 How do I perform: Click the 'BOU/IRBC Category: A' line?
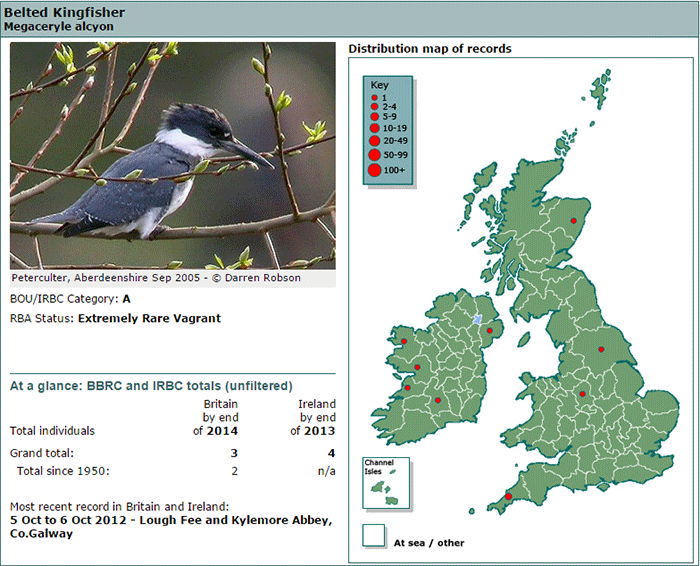coord(70,299)
